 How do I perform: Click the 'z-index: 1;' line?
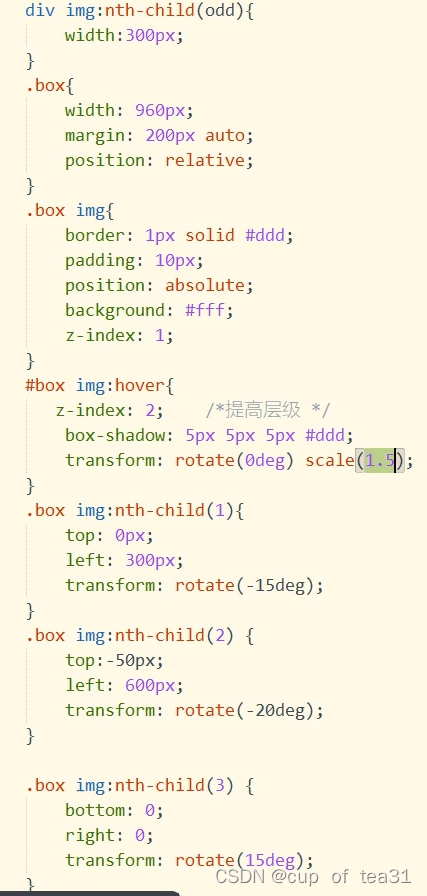coord(119,335)
